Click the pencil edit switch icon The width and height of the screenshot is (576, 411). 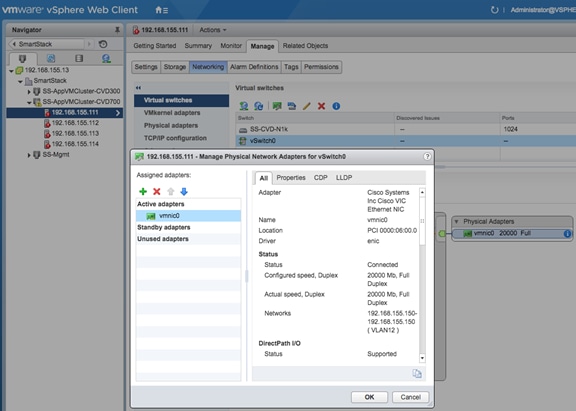306,106
